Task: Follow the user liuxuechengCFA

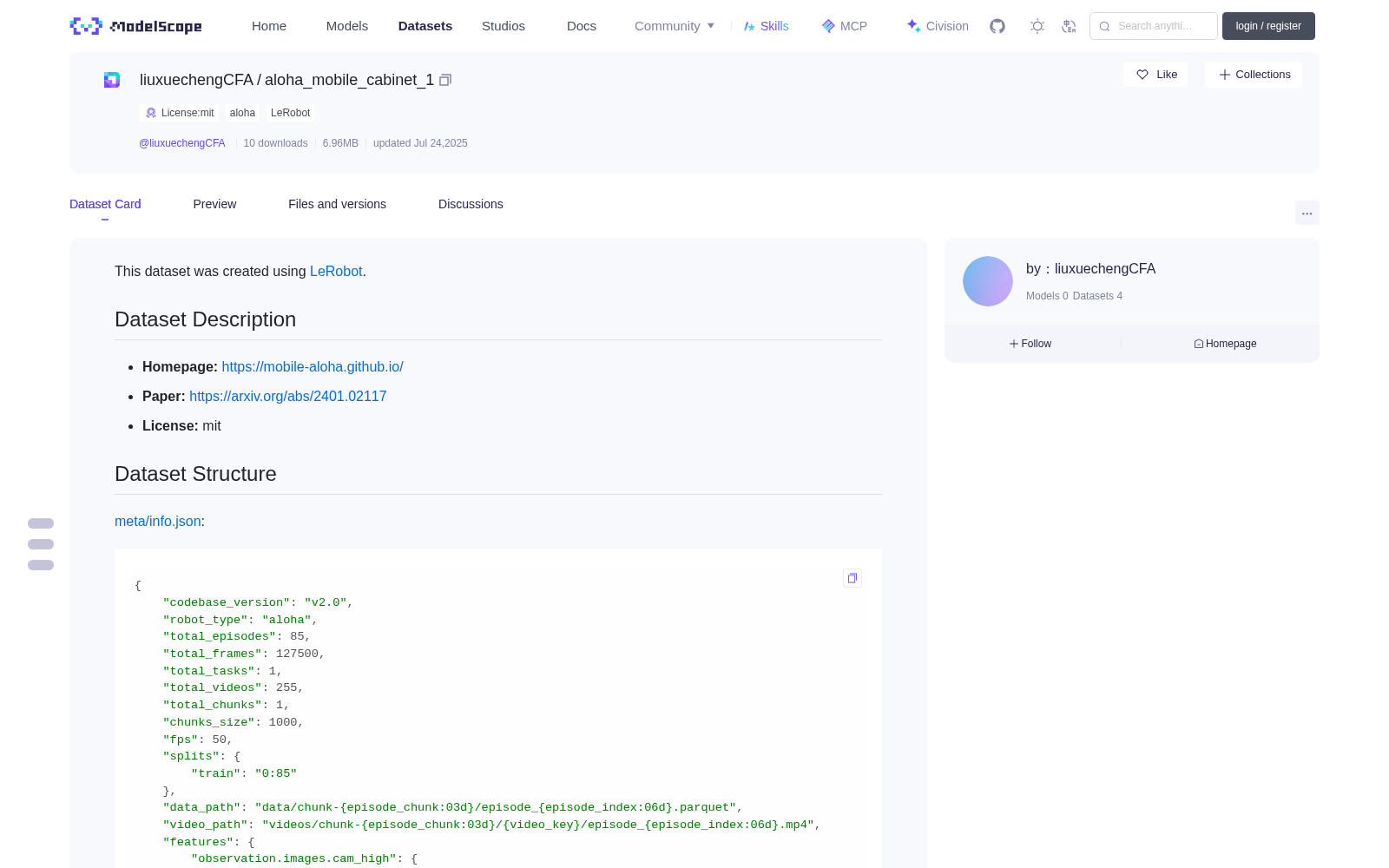Action: (1030, 344)
